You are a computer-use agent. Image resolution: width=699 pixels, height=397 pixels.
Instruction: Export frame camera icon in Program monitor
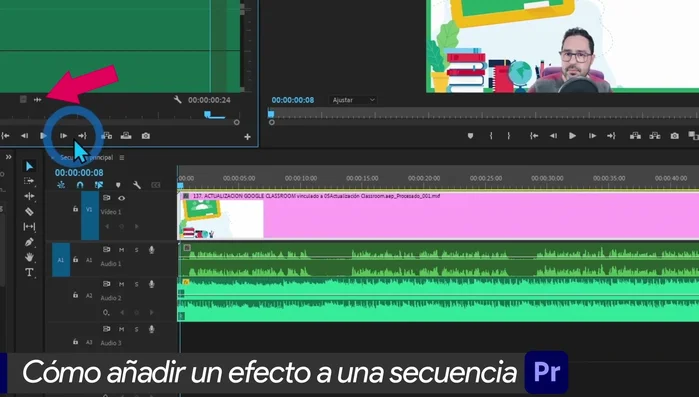pyautogui.click(x=674, y=136)
